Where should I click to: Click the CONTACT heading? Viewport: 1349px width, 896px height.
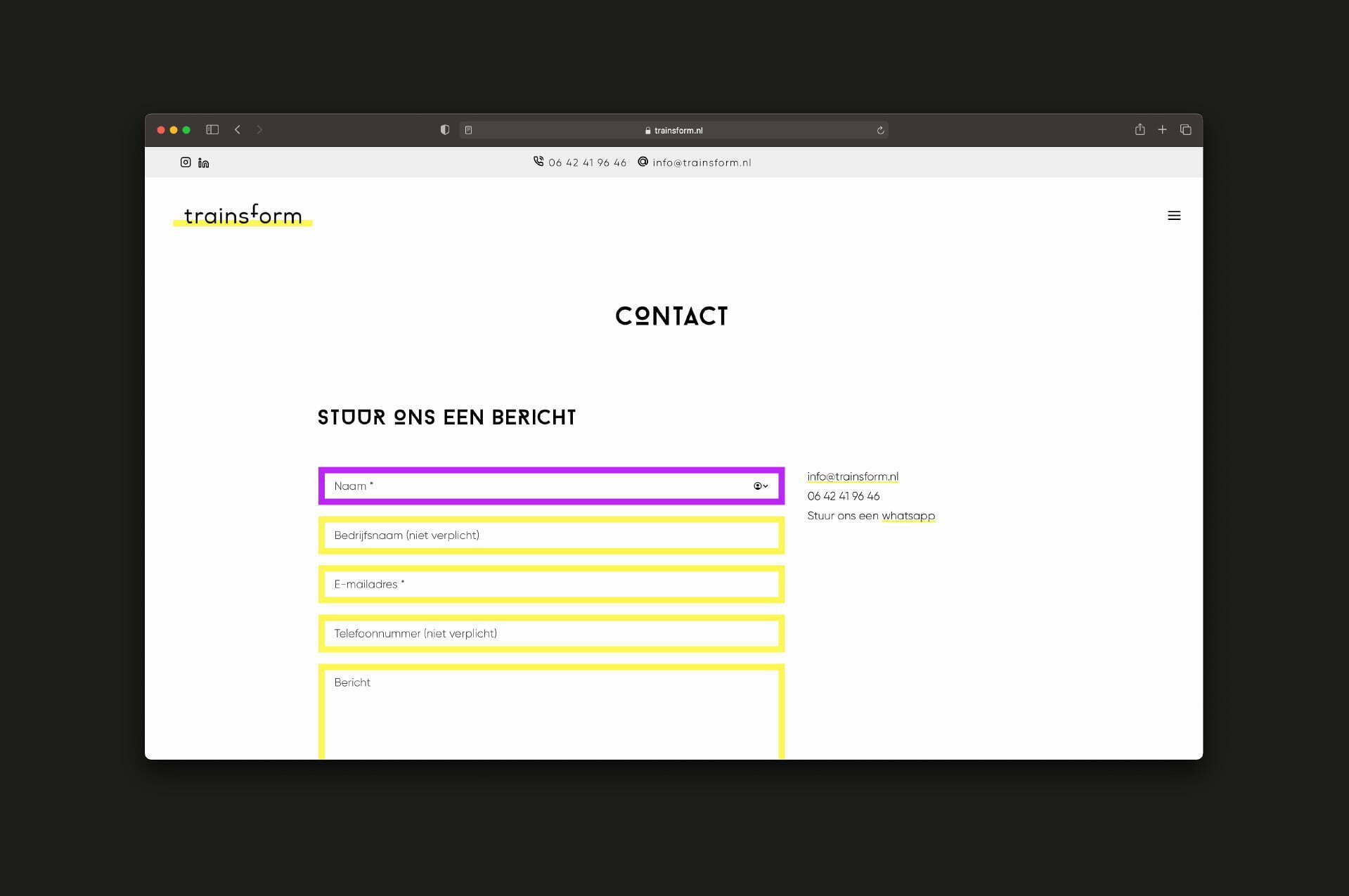click(x=671, y=316)
